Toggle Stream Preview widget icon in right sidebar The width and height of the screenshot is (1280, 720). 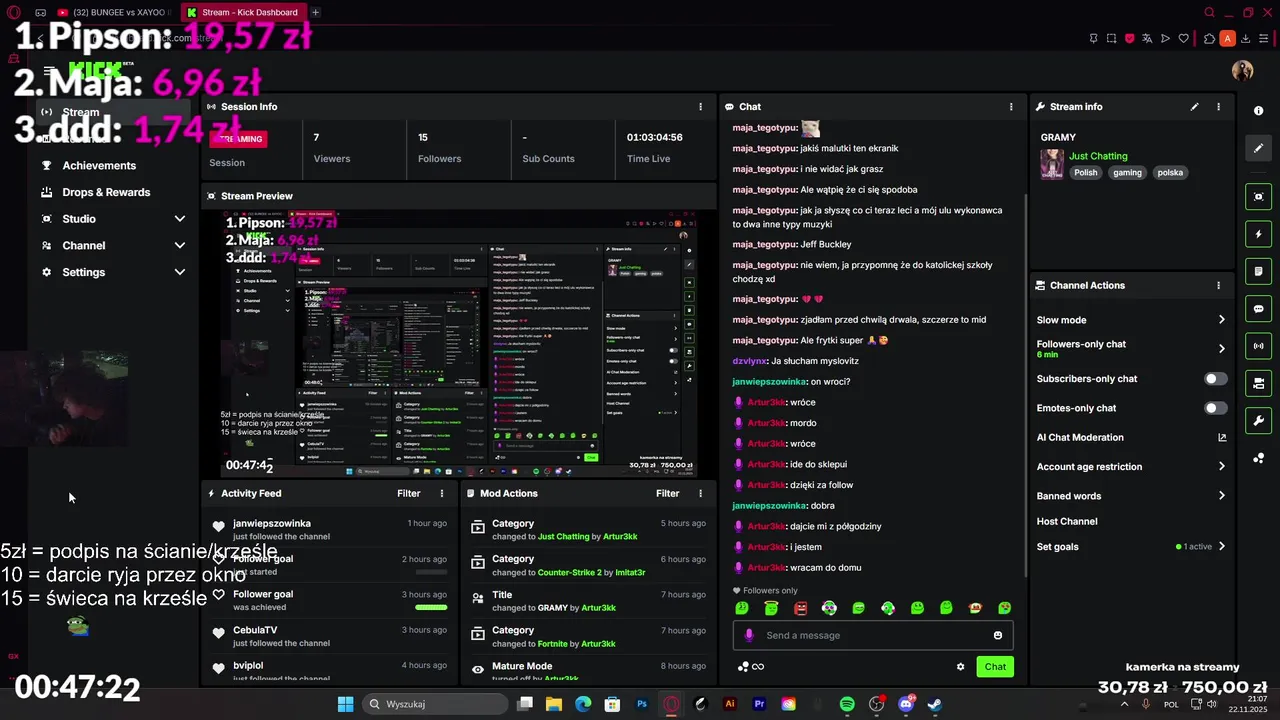[x=1259, y=197]
